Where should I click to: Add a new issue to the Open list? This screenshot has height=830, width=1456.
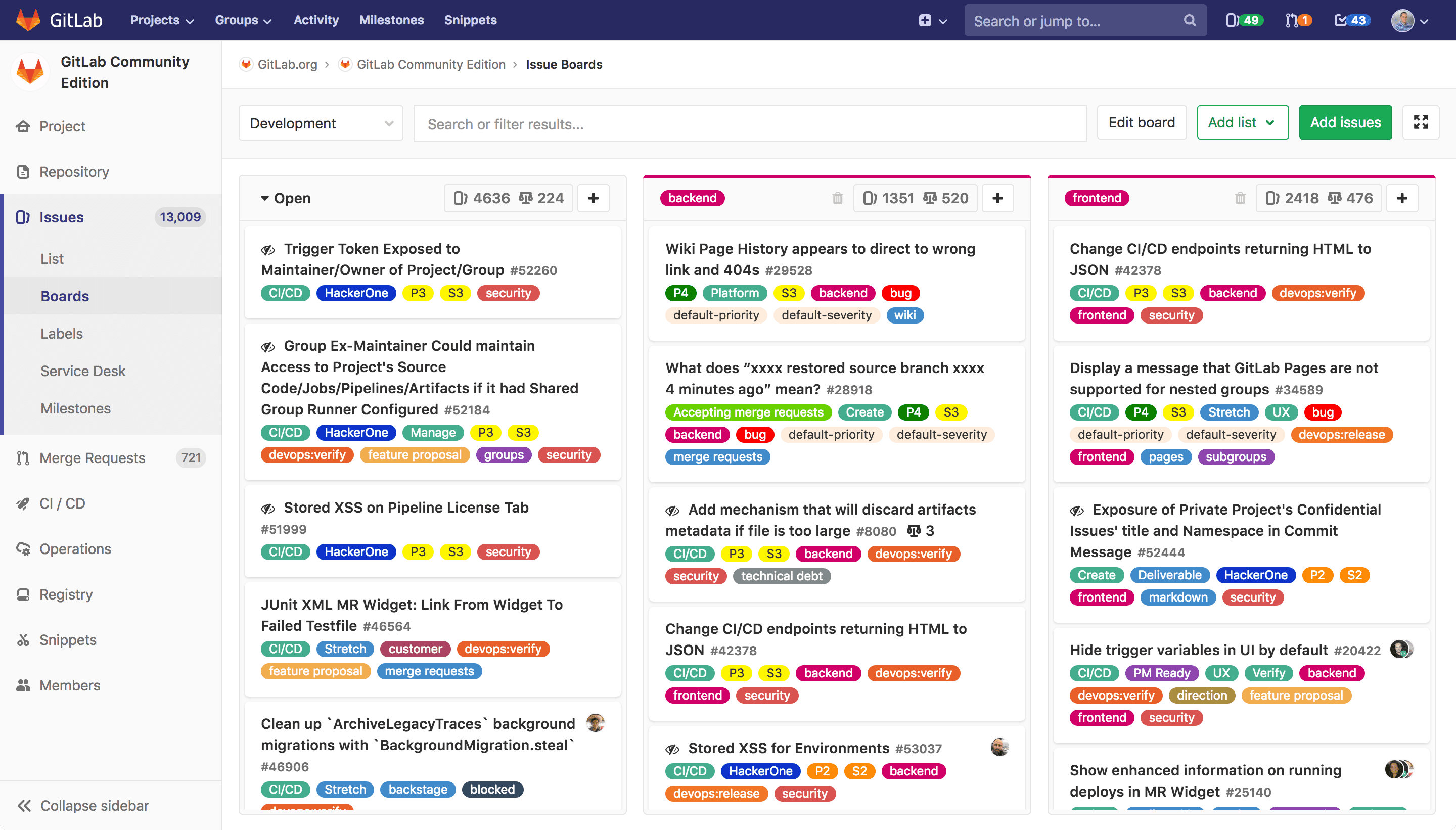point(594,198)
